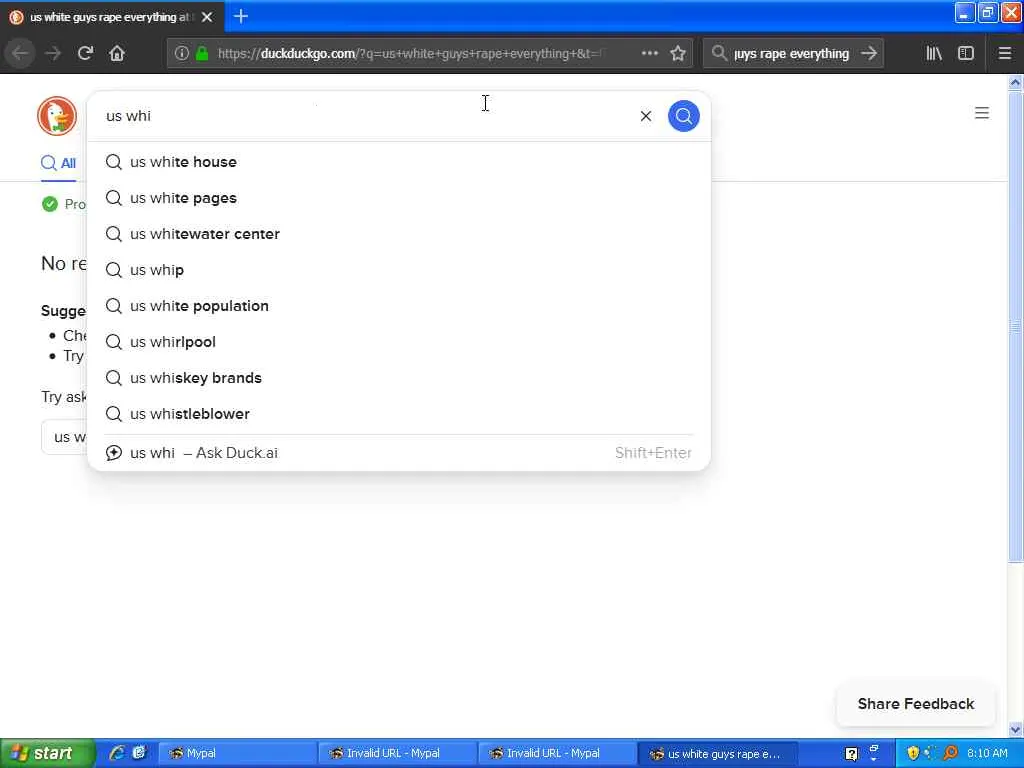Submit browser search bar arrow
The width and height of the screenshot is (1024, 768).
[x=869, y=53]
